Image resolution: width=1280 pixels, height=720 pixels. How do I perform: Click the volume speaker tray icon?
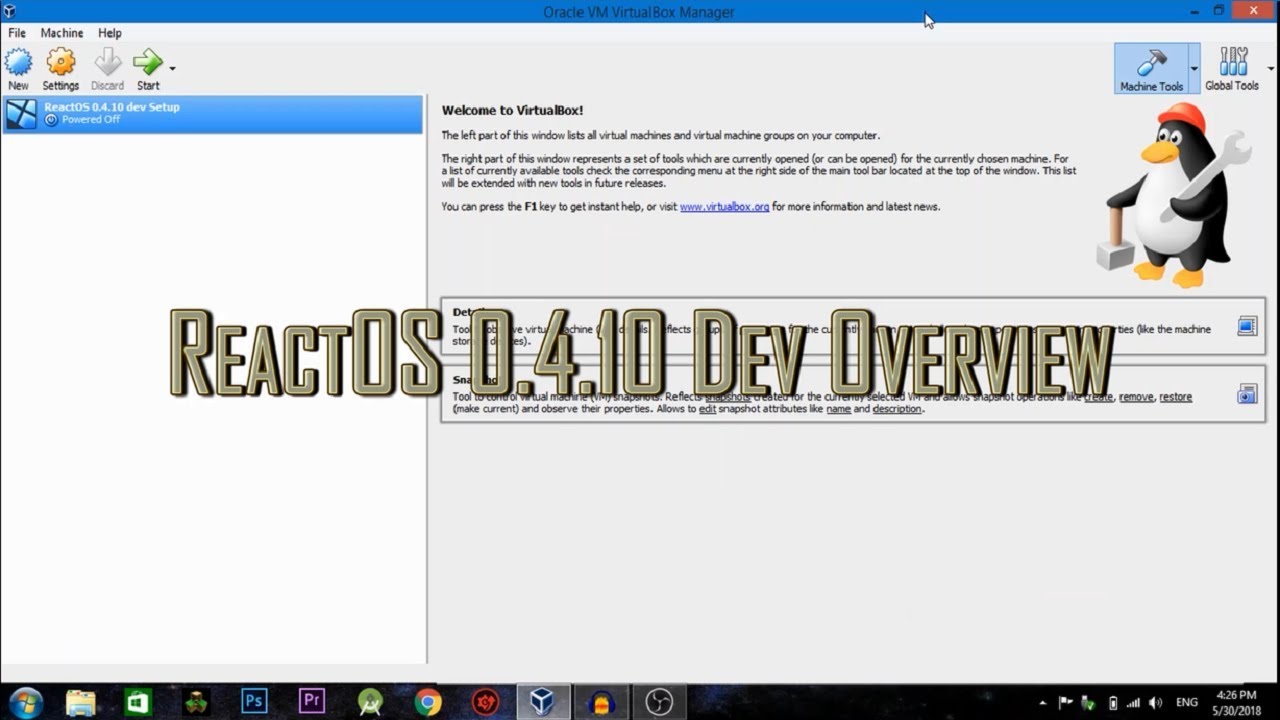[1157, 703]
